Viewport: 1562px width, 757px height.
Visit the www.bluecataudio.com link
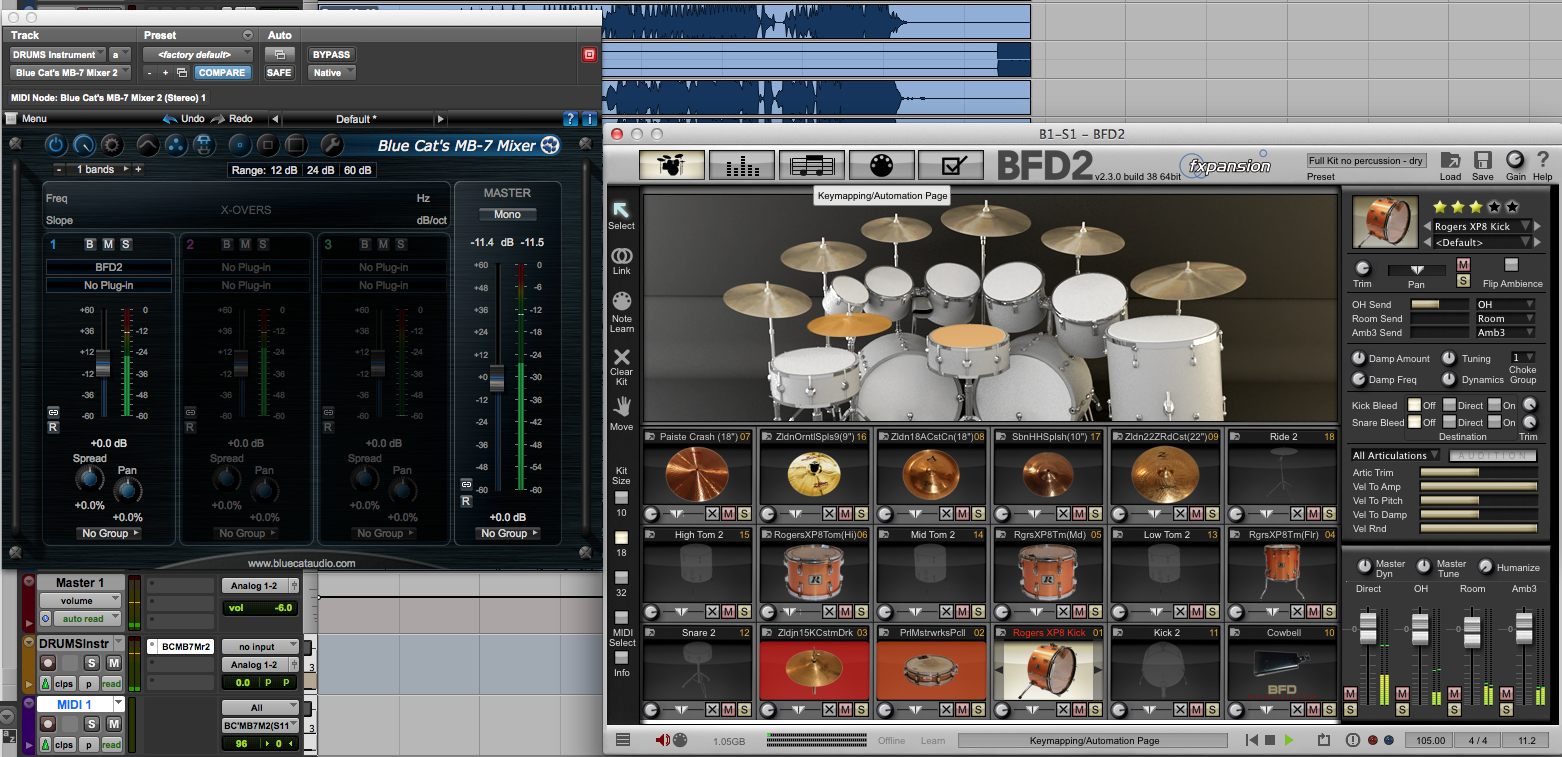tap(301, 563)
